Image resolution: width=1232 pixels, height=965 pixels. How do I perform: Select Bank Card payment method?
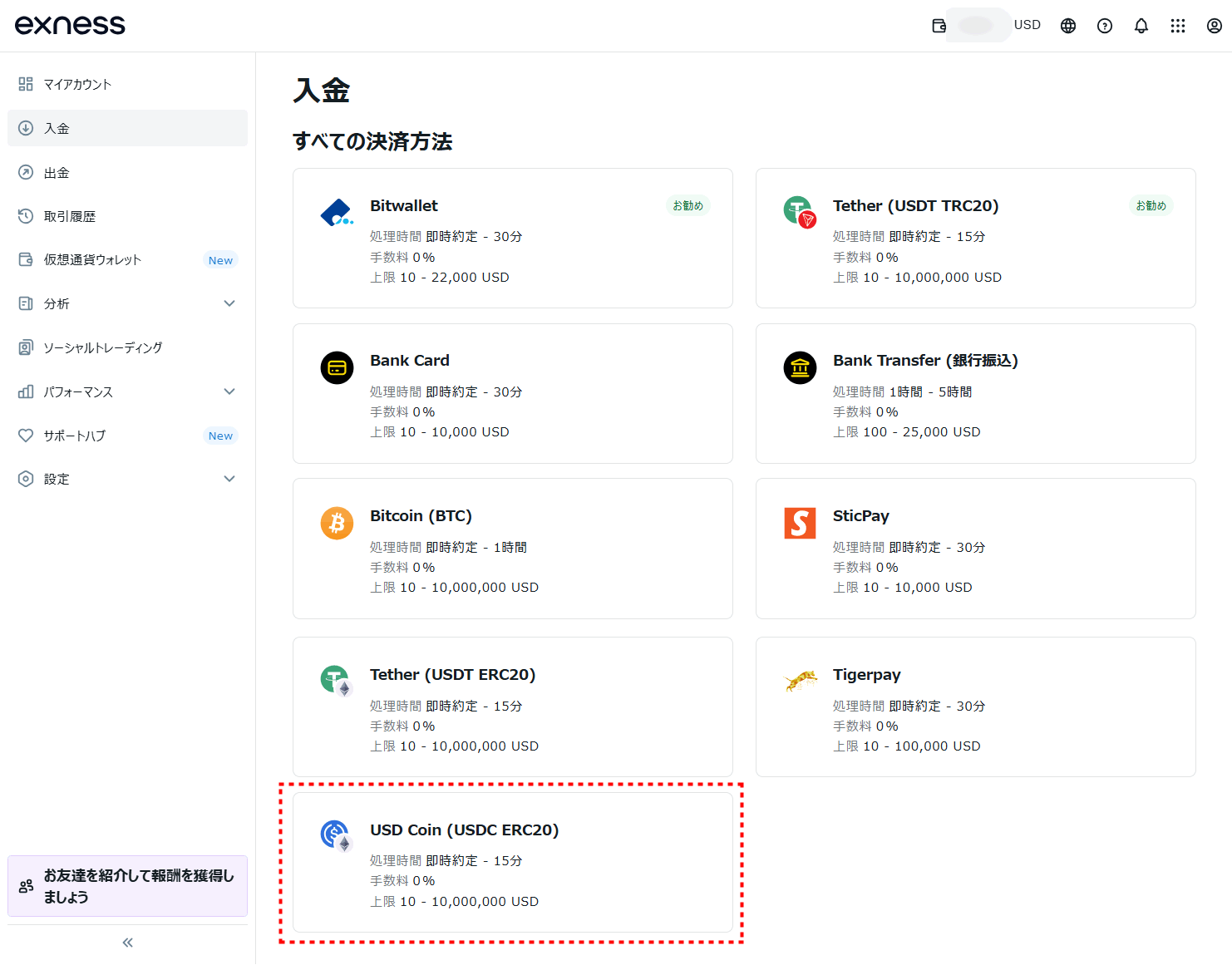coord(513,394)
